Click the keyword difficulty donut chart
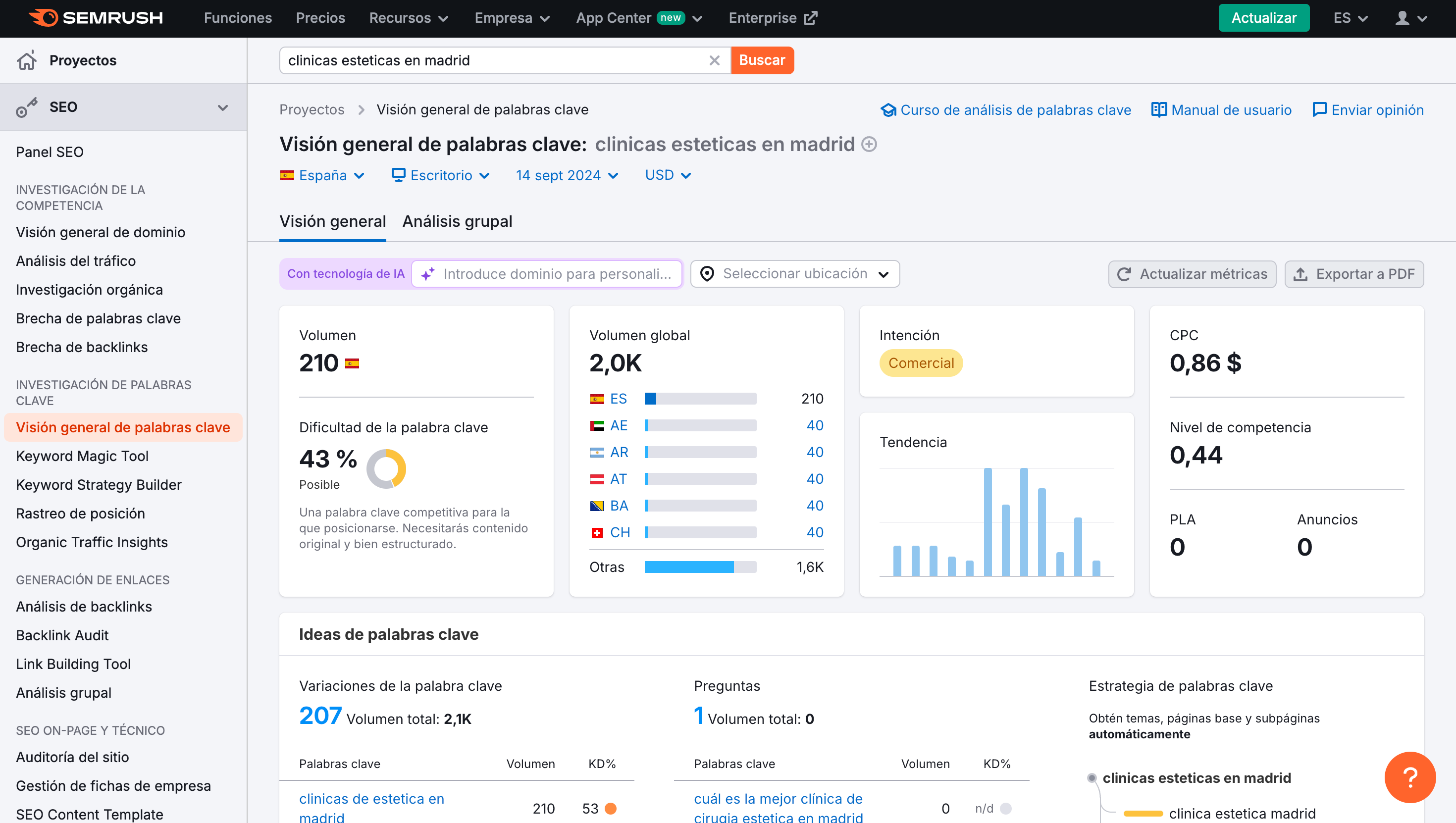1456x823 pixels. tap(386, 468)
